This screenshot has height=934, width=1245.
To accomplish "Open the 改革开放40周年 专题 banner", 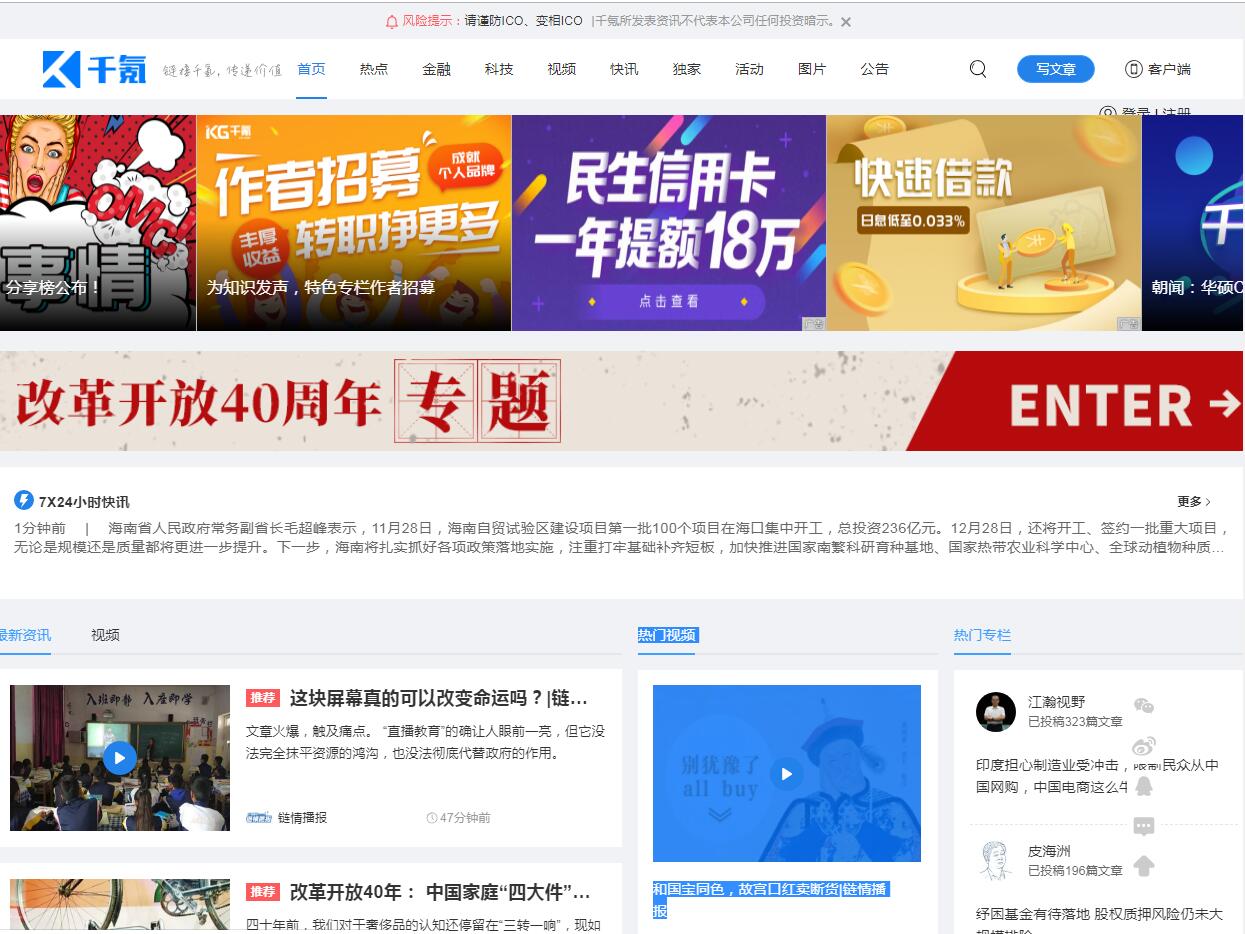I will [621, 401].
